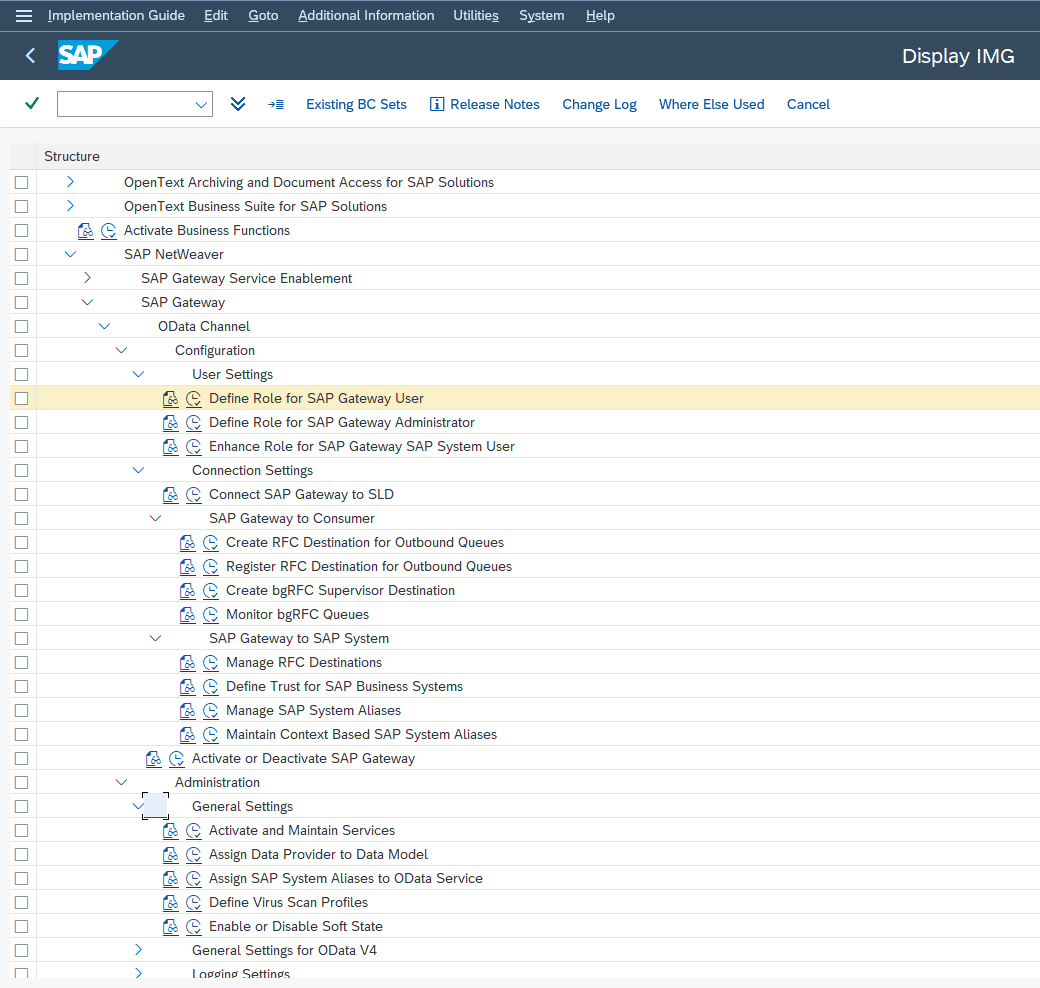Open documentation for Enable or Disable Soft State
The height and width of the screenshot is (988, 1040).
[170, 926]
